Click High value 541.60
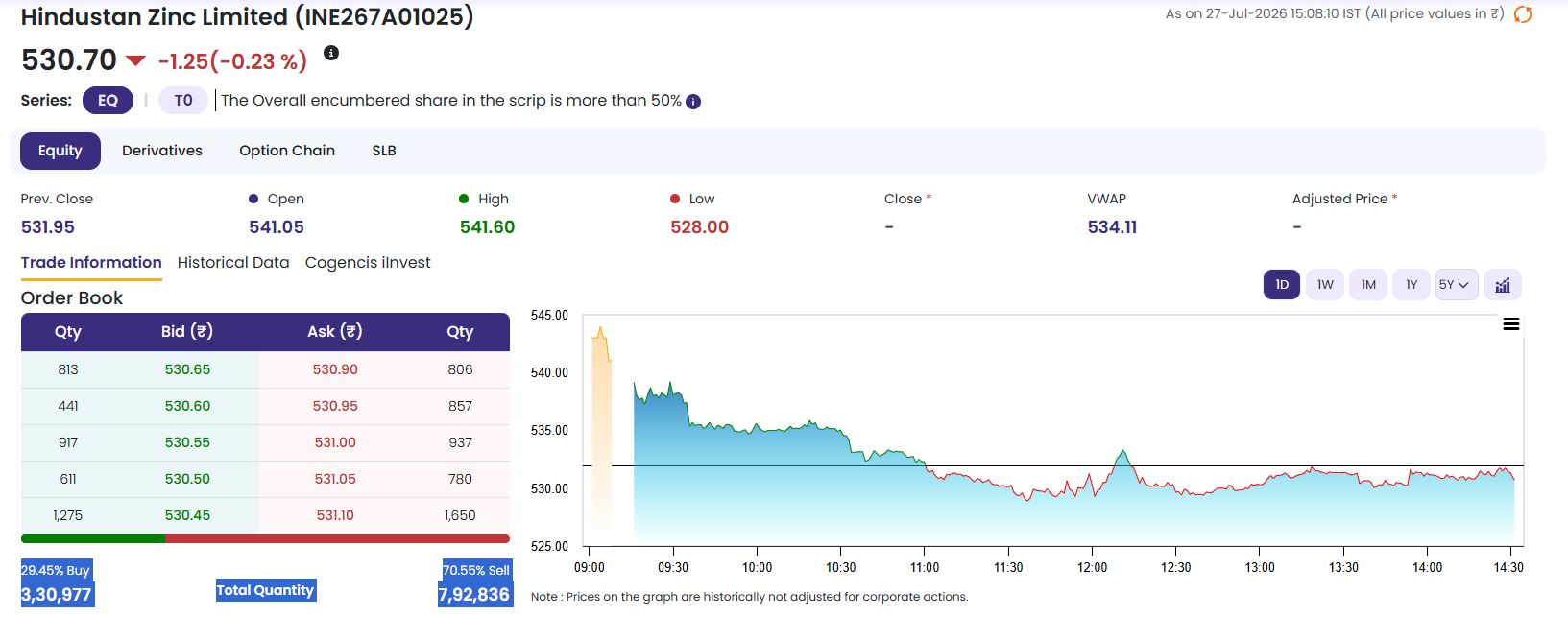Image resolution: width=1568 pixels, height=617 pixels. [x=487, y=227]
